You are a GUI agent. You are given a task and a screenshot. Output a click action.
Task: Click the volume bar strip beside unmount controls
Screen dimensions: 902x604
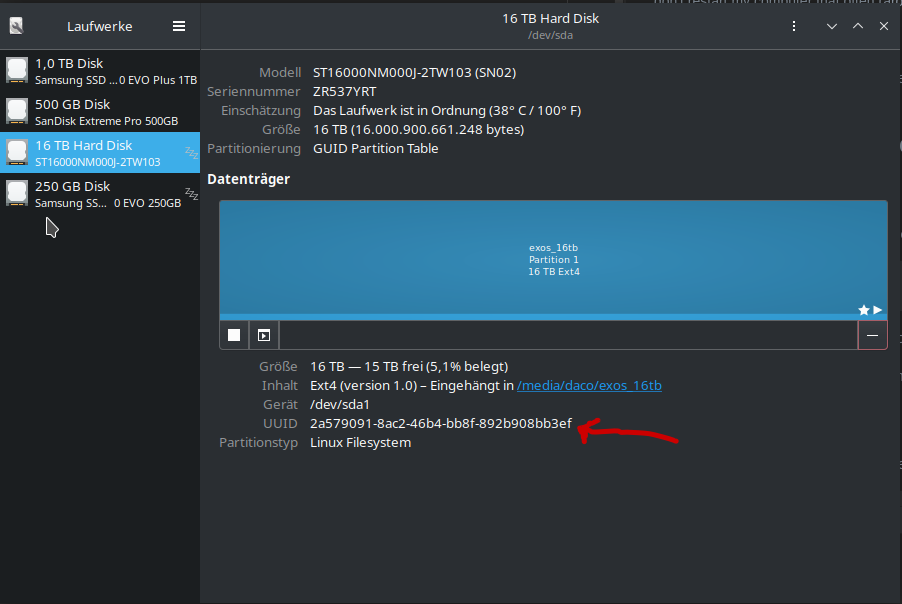coord(560,335)
